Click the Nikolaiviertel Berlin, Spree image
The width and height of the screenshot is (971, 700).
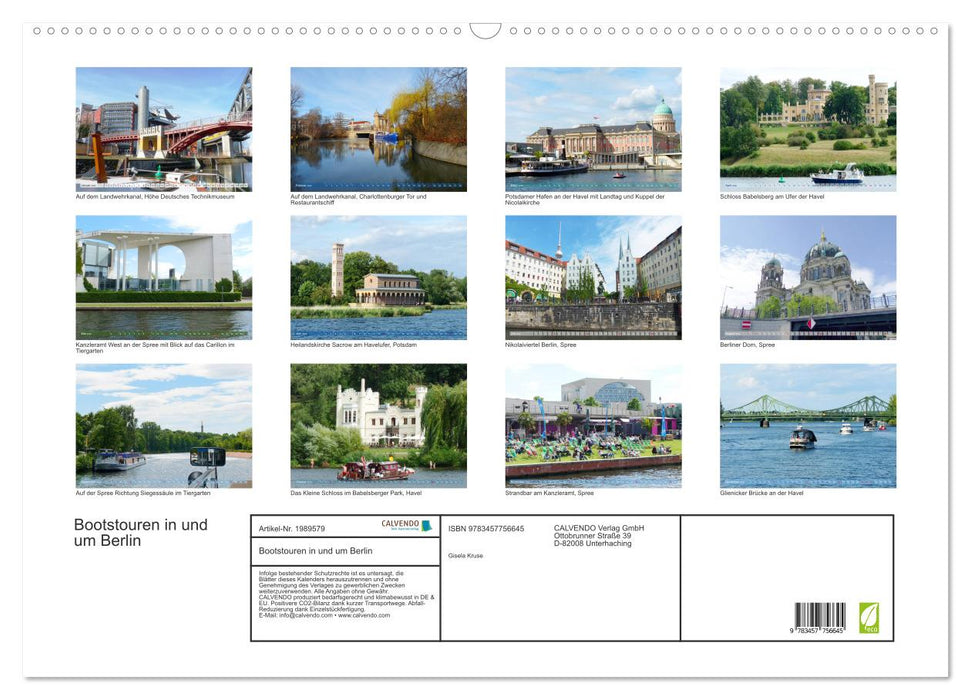coord(595,277)
